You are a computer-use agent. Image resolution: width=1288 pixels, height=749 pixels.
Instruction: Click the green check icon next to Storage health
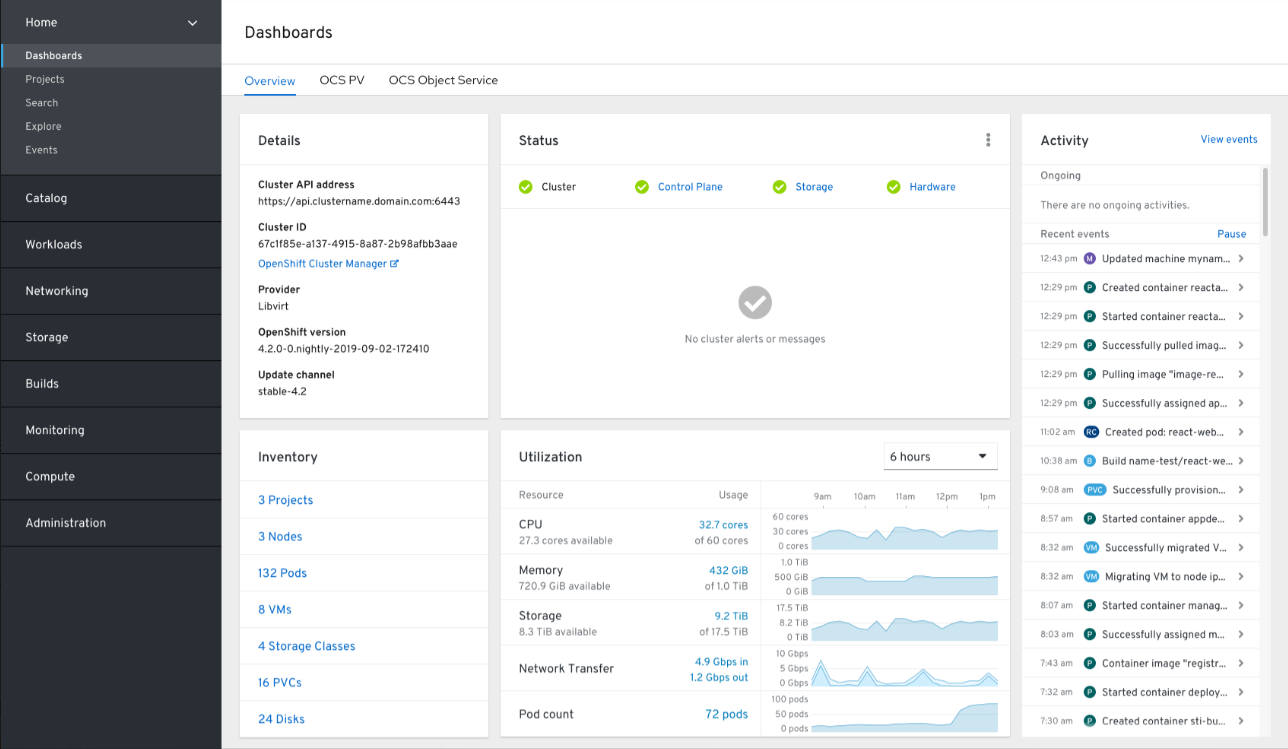[781, 186]
